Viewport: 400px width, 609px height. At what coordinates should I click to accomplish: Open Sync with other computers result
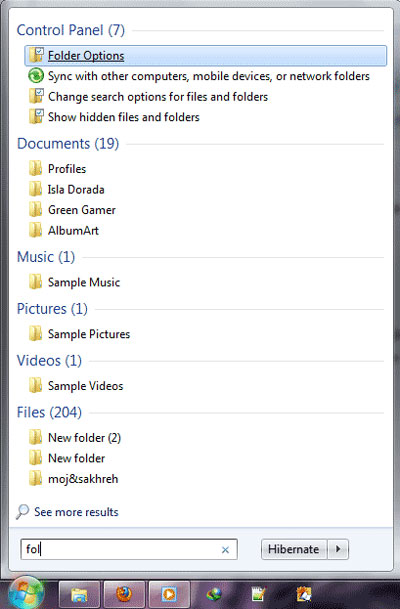click(209, 76)
